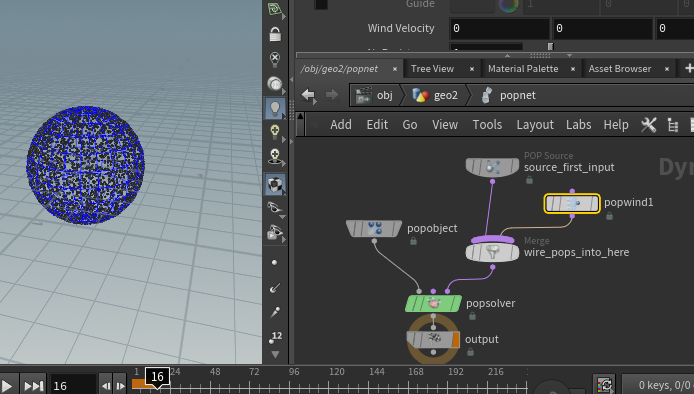694x394 pixels.
Task: Toggle display point trails icon
Action: pos(274,313)
